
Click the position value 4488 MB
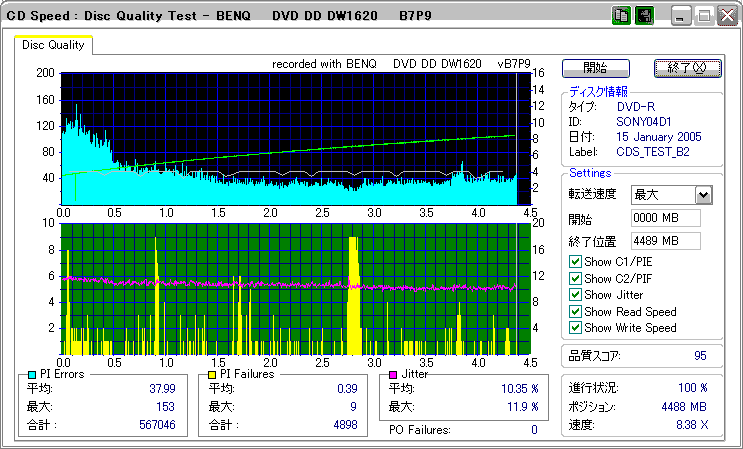click(x=684, y=406)
